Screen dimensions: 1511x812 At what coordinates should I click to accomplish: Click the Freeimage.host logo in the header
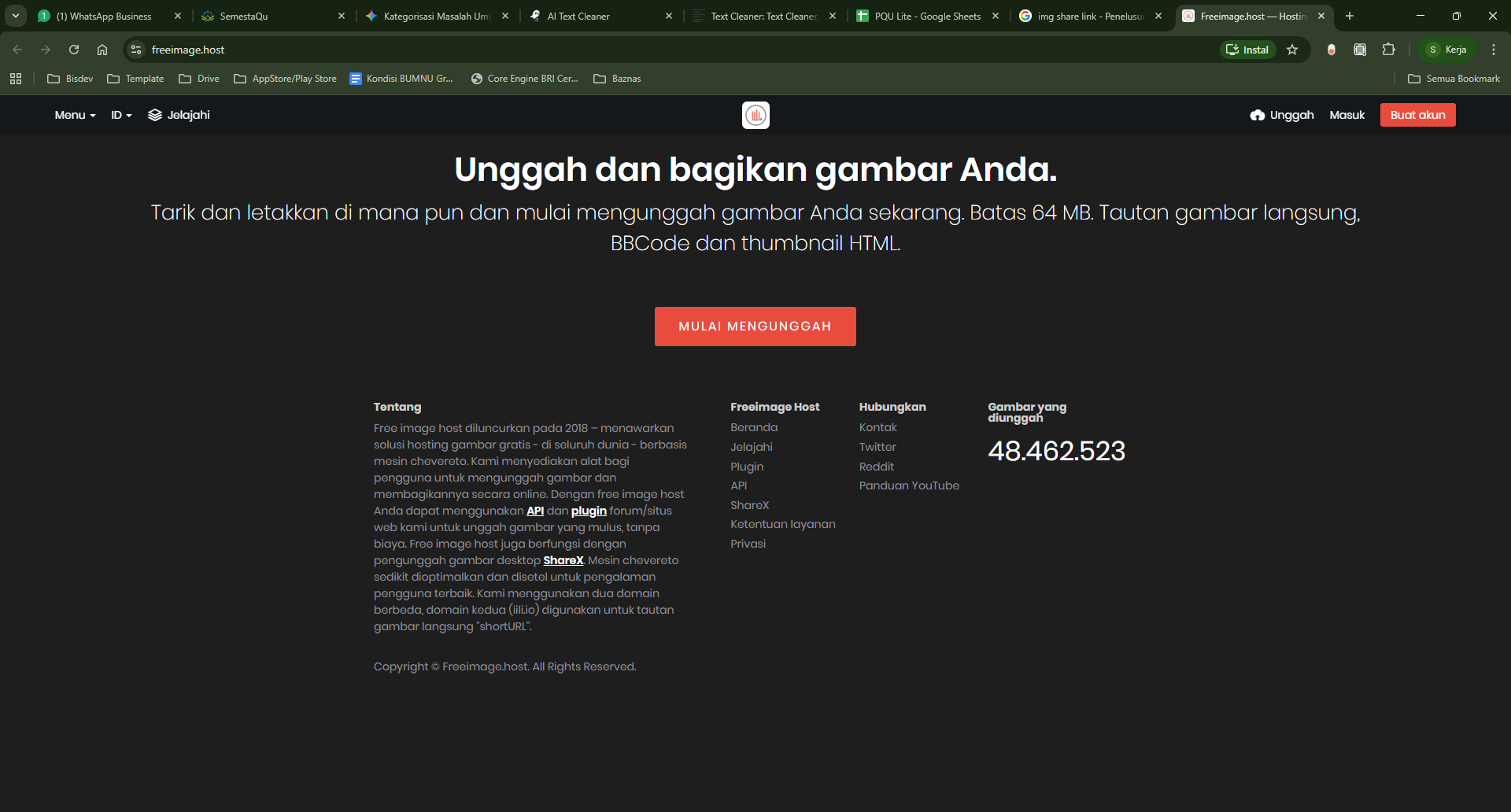click(x=755, y=116)
